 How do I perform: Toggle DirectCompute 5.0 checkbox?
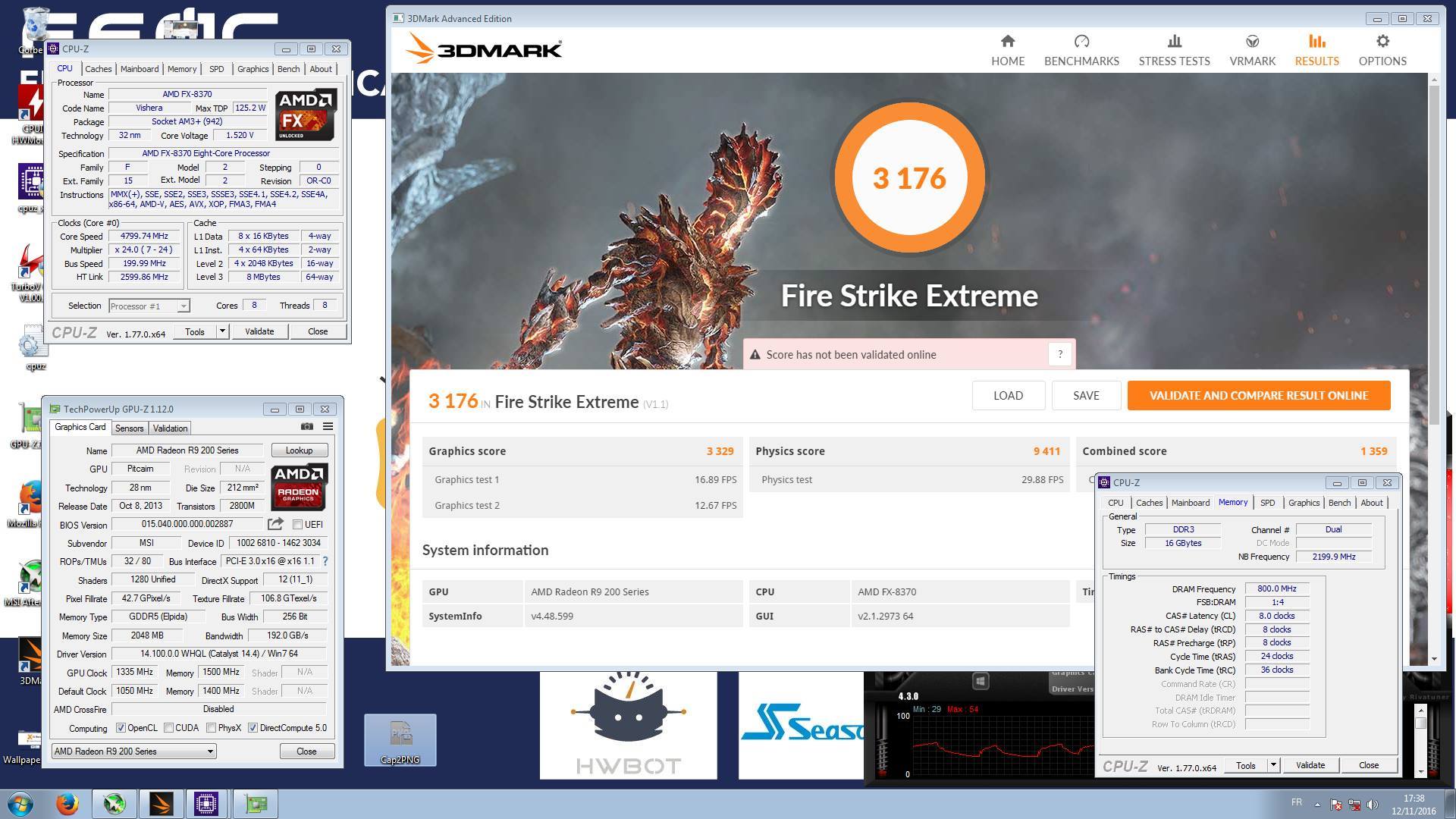(253, 728)
